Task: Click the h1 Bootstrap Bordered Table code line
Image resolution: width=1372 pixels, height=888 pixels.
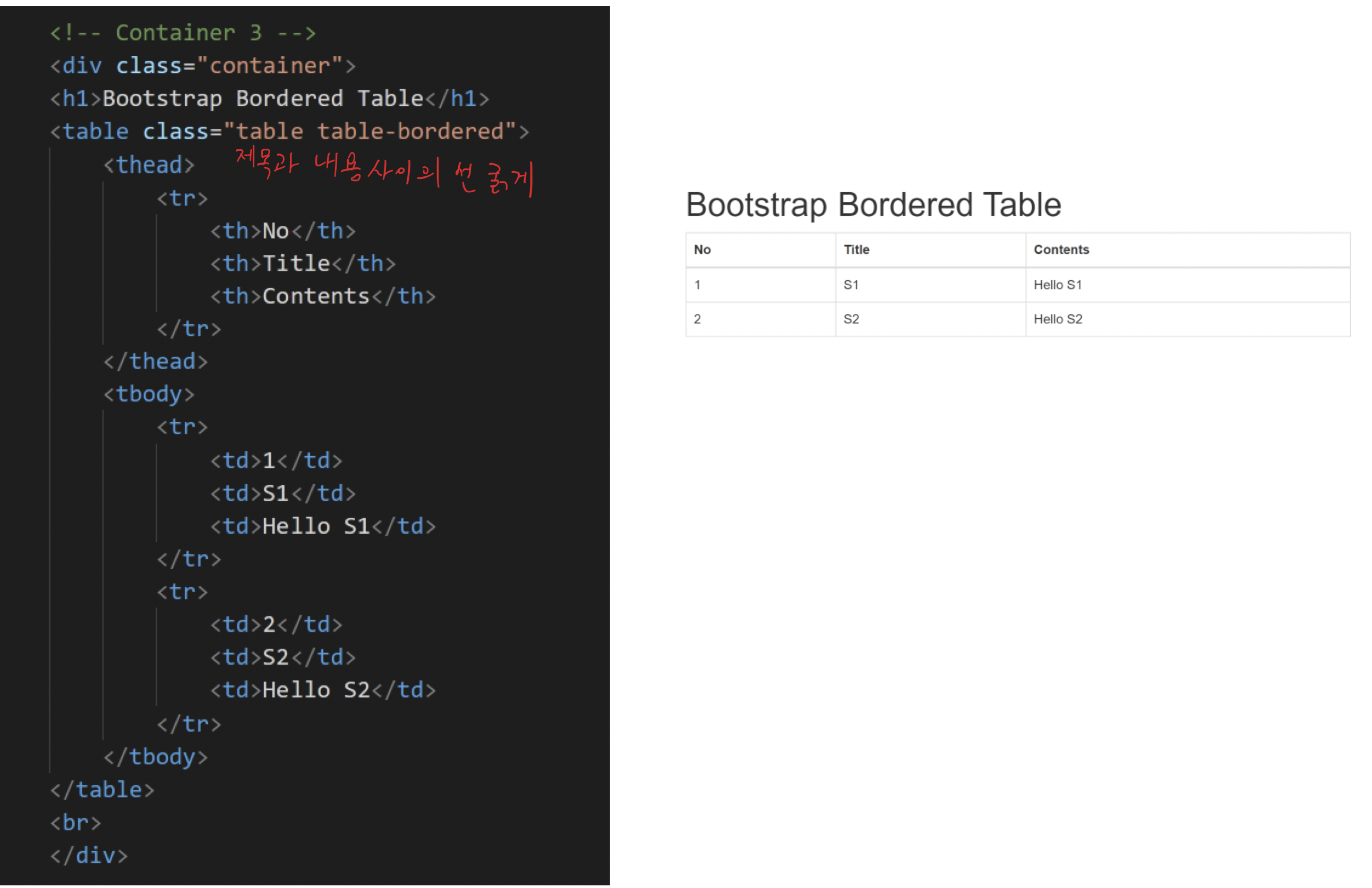Action: pyautogui.click(x=269, y=99)
